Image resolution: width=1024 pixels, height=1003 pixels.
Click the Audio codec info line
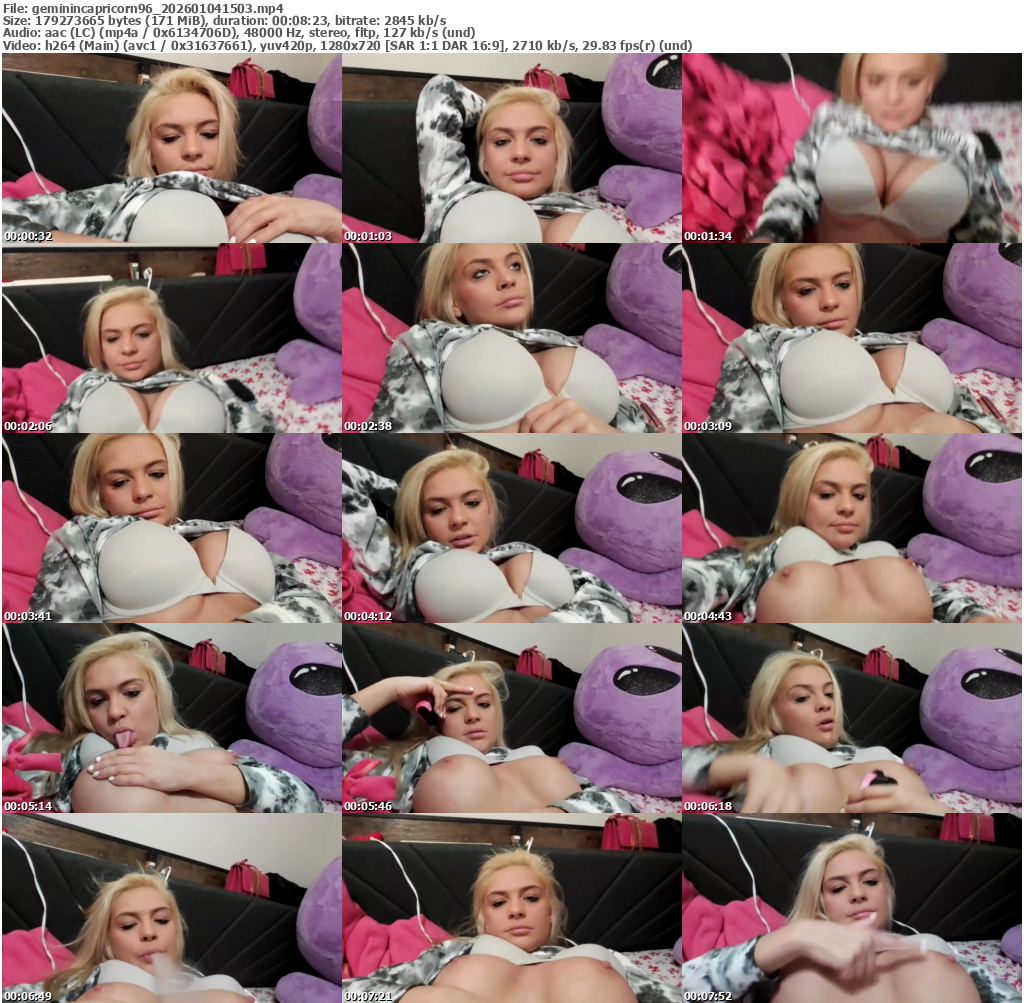tap(238, 33)
